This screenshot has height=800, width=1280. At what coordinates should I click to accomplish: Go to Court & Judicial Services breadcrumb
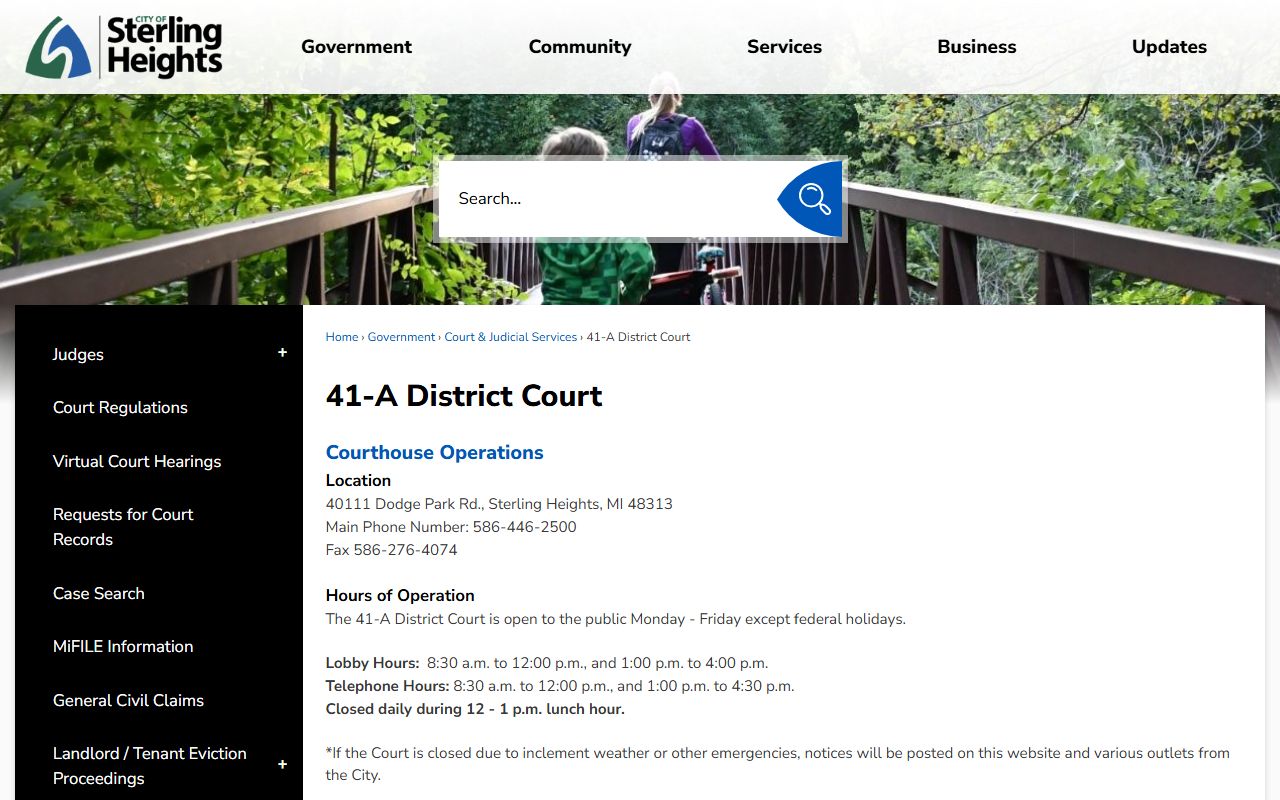(x=511, y=337)
